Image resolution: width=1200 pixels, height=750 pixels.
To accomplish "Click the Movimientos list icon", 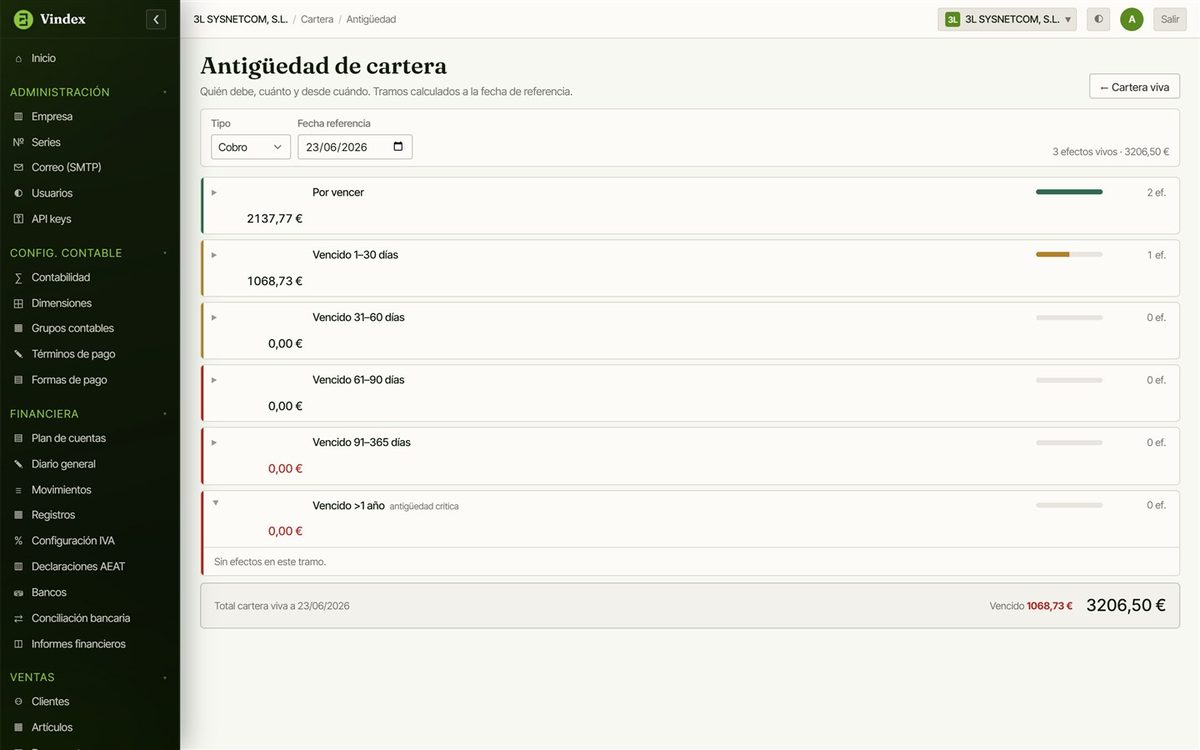I will (18, 491).
